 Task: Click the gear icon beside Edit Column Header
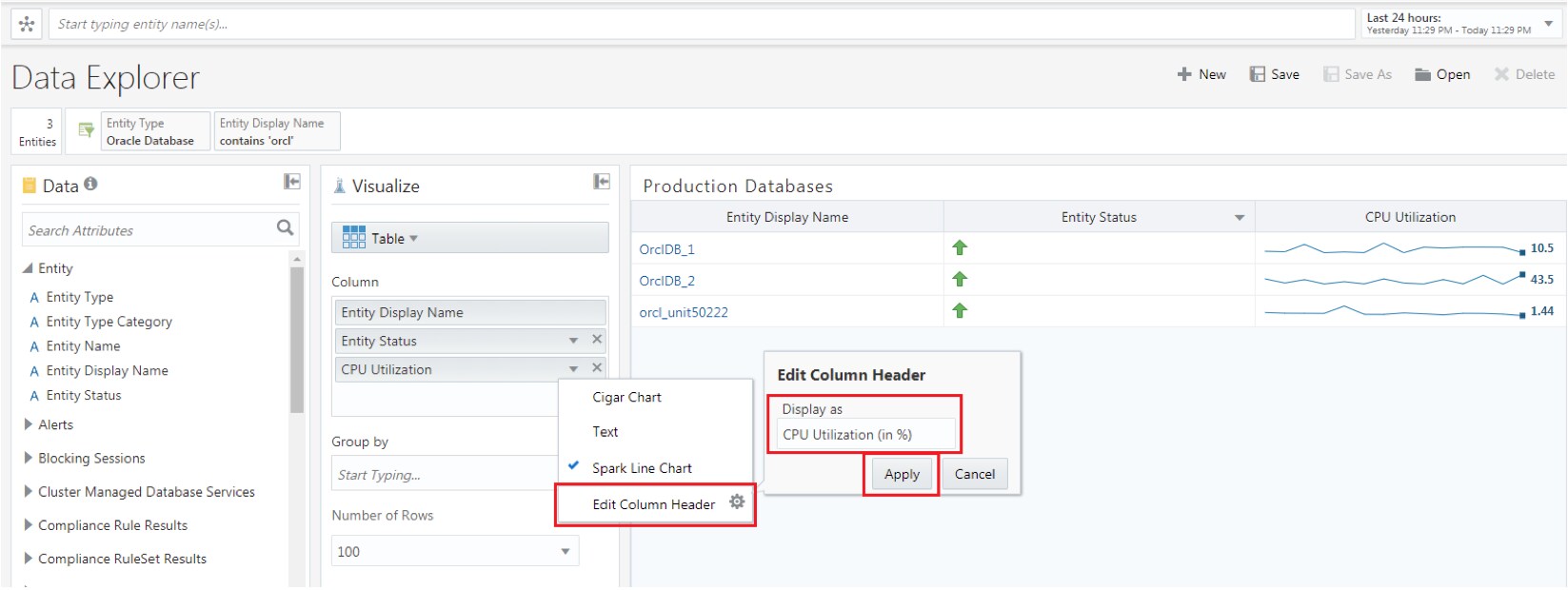pyautogui.click(x=737, y=502)
